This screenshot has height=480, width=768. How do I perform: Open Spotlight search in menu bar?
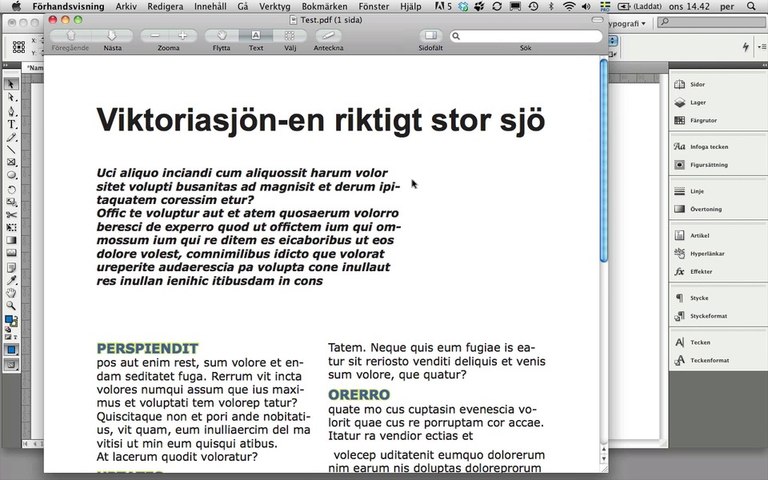click(x=751, y=6)
